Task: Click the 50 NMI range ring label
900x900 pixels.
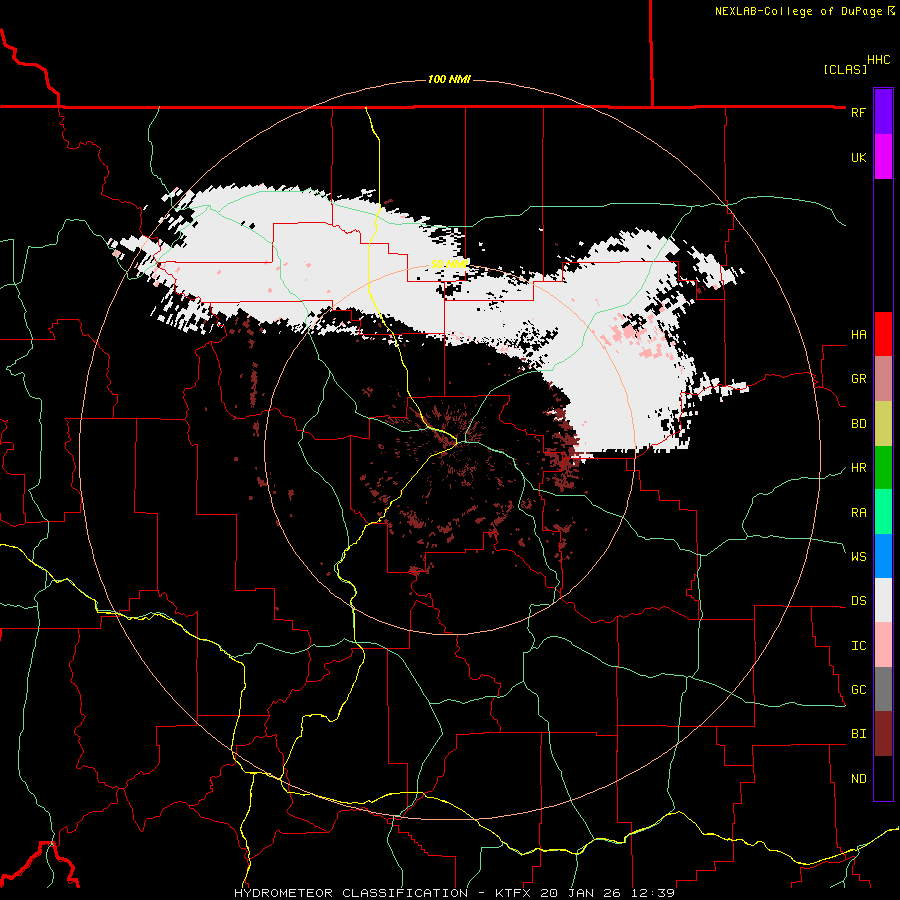Action: point(449,264)
